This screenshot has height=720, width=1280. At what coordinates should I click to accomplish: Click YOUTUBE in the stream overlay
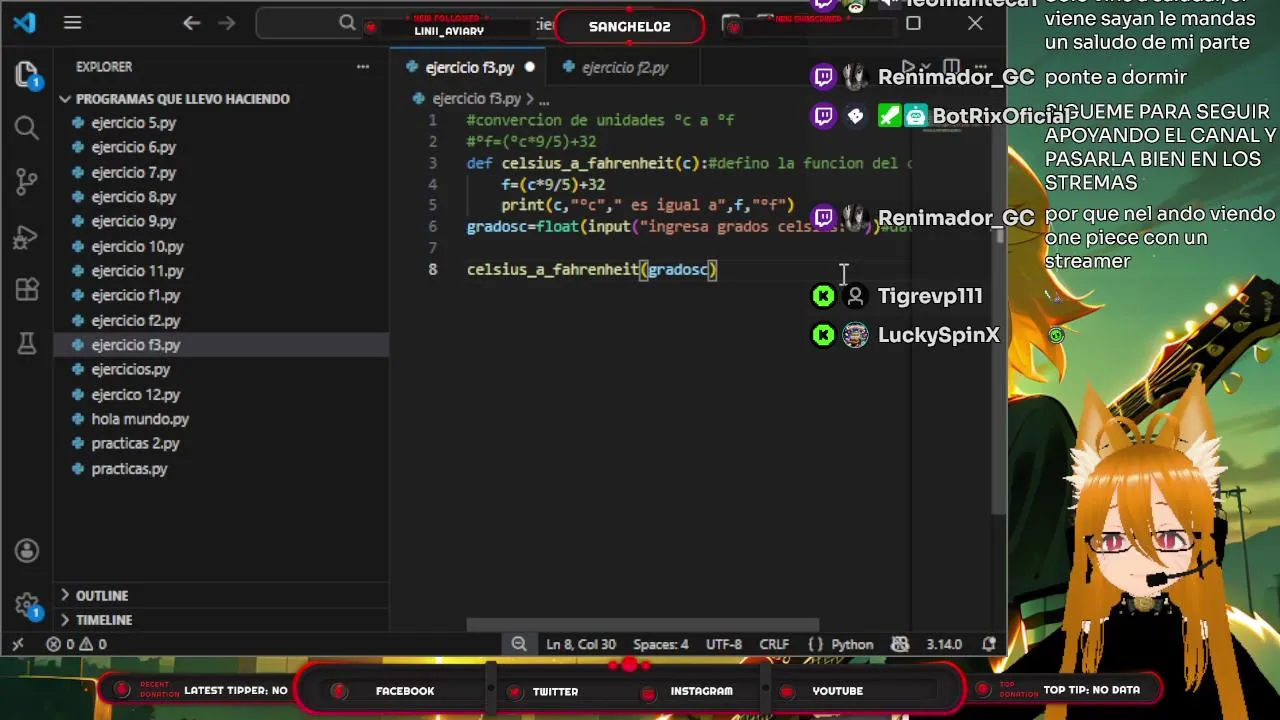[837, 691]
